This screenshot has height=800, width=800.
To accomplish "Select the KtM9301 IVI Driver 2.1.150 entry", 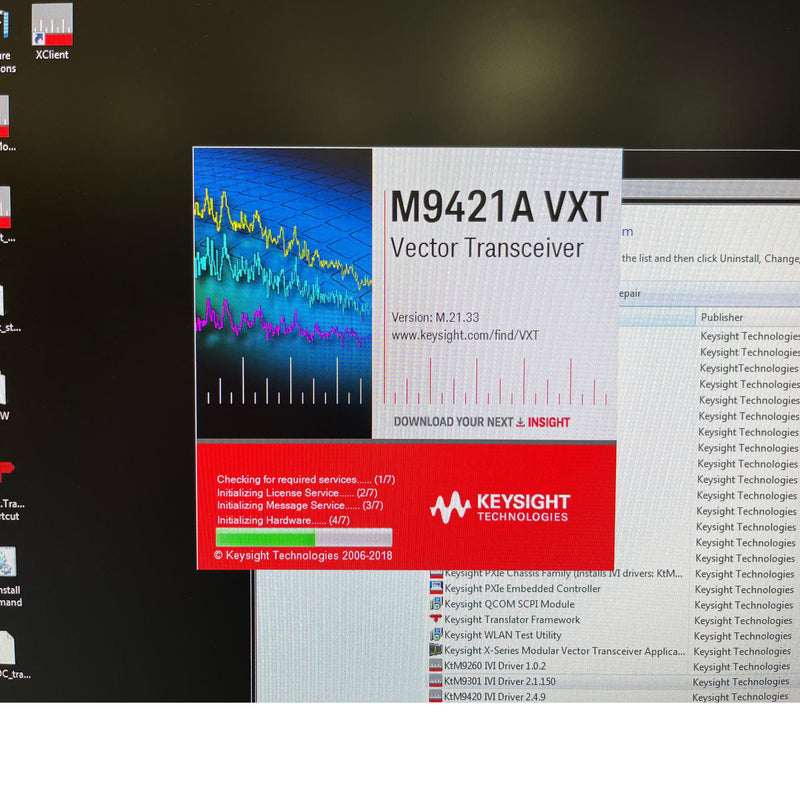I will tap(500, 681).
